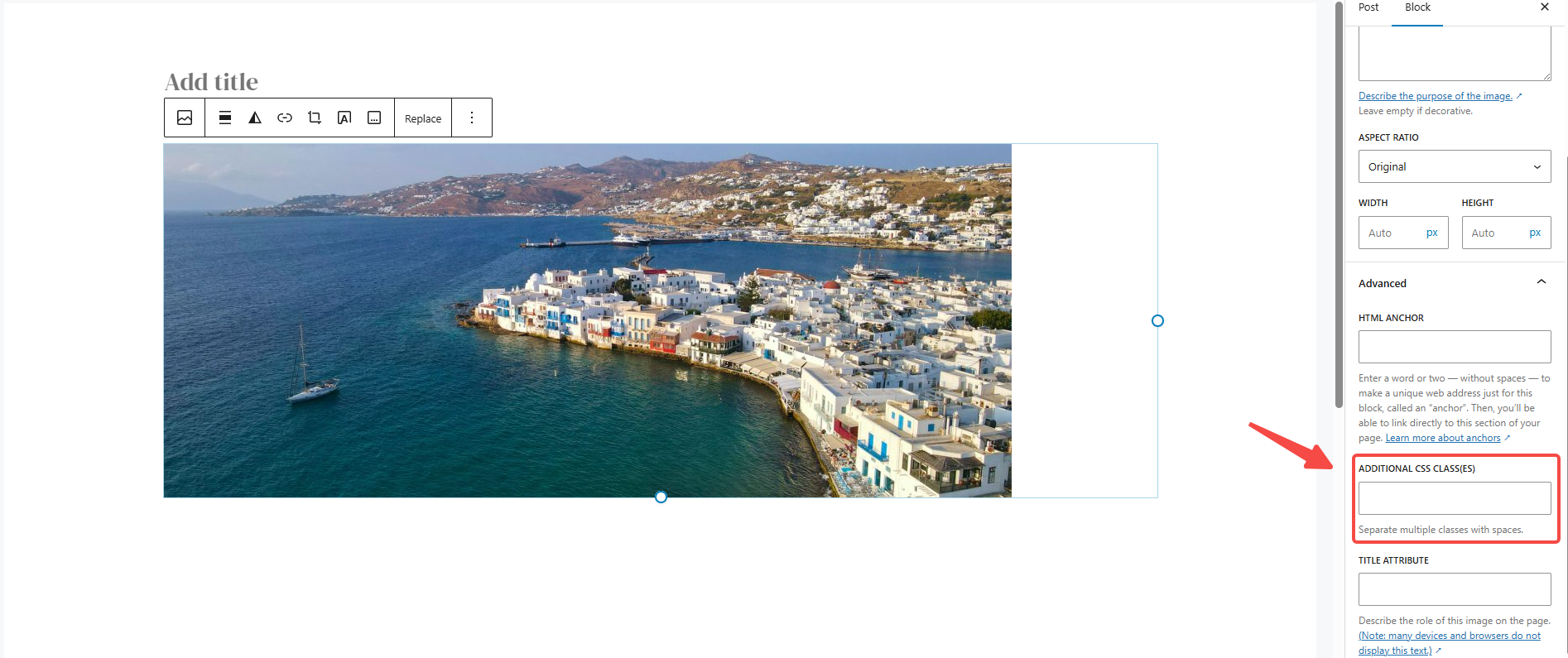1568x658 pixels.
Task: Click the Additional CSS Class(es) field
Action: (x=1455, y=498)
